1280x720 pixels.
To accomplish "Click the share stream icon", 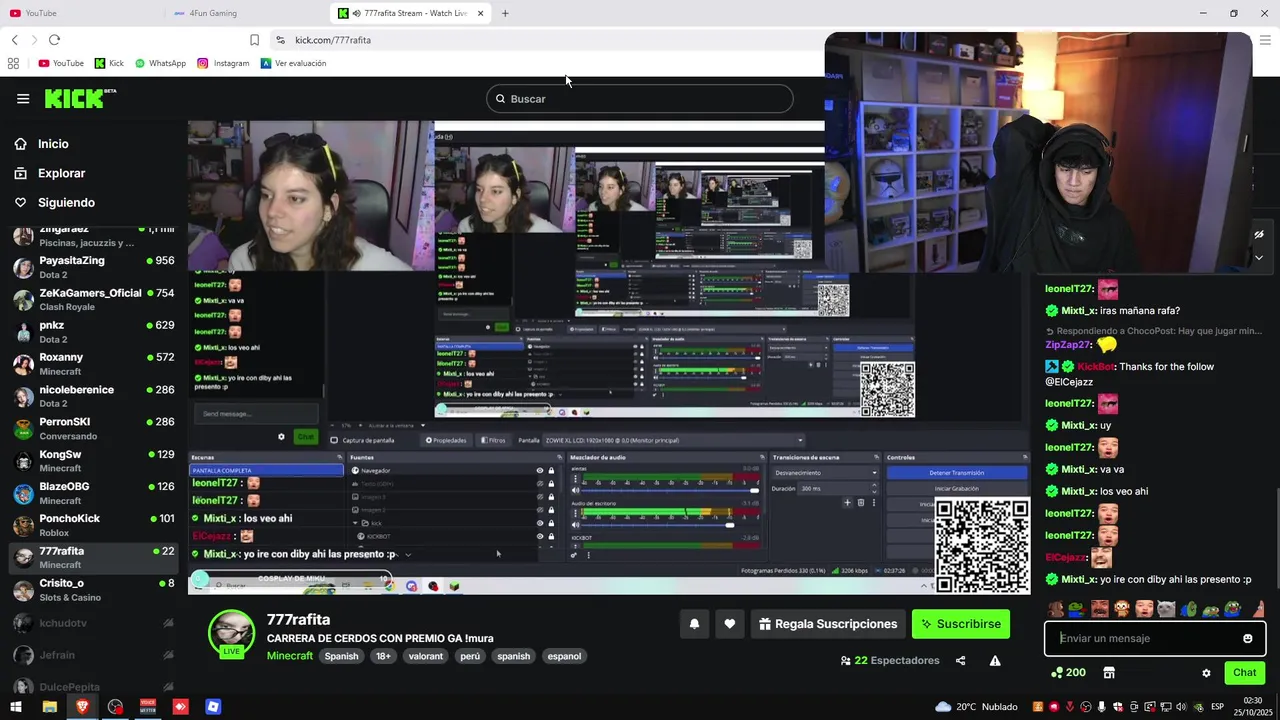I will point(961,661).
